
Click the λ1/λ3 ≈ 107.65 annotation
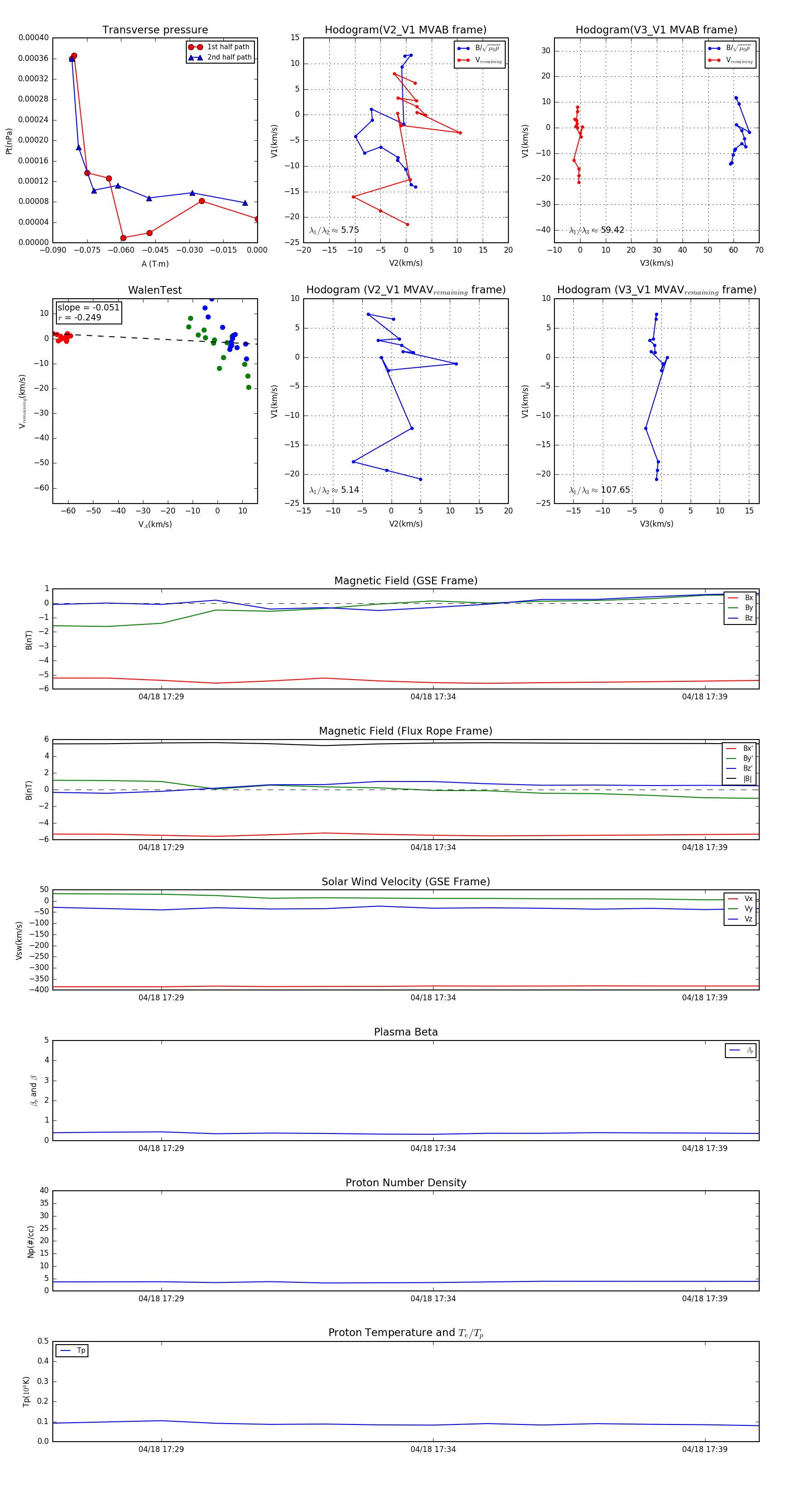pyautogui.click(x=600, y=490)
